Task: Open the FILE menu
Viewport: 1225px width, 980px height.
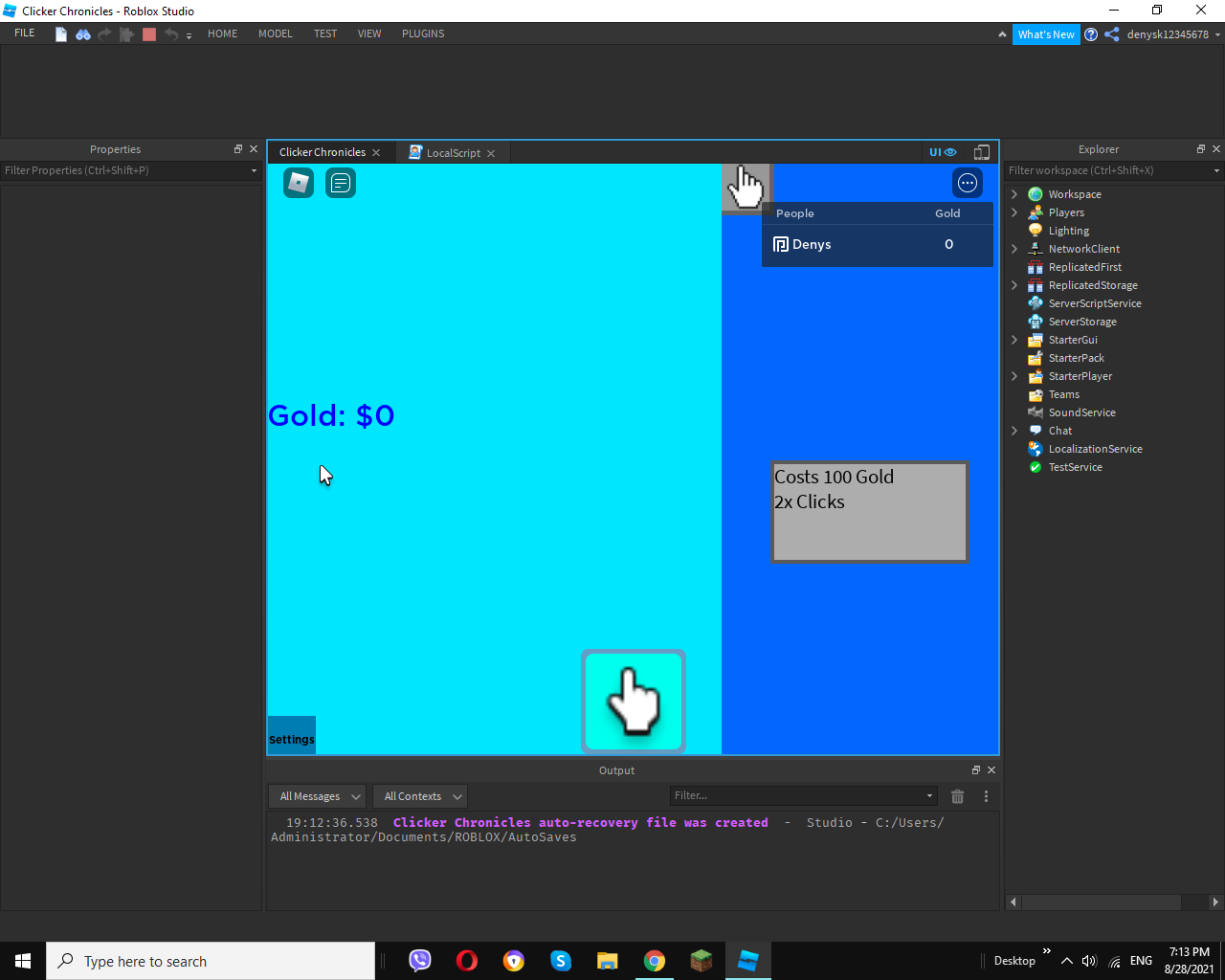Action: 25,33
